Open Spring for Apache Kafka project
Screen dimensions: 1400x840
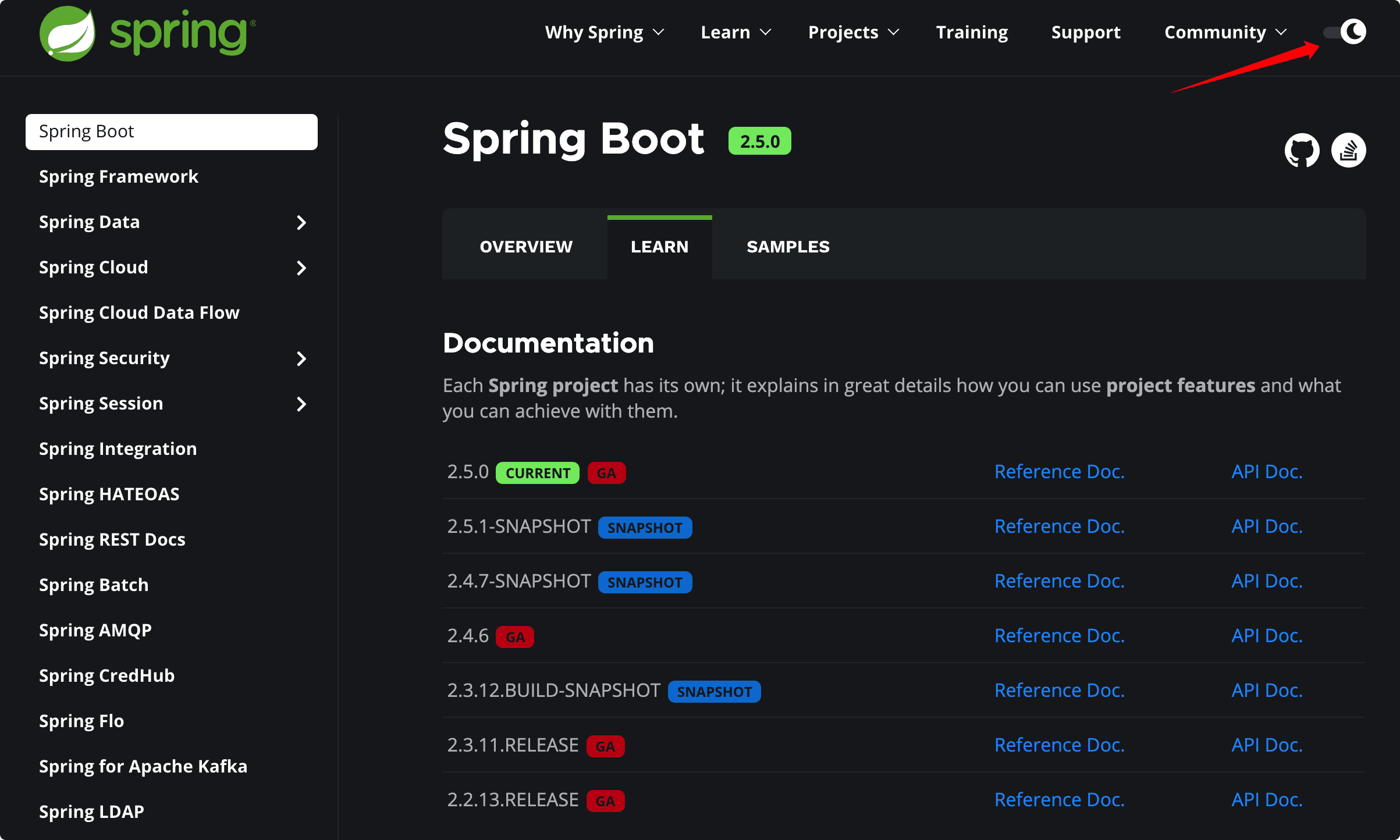pos(143,766)
